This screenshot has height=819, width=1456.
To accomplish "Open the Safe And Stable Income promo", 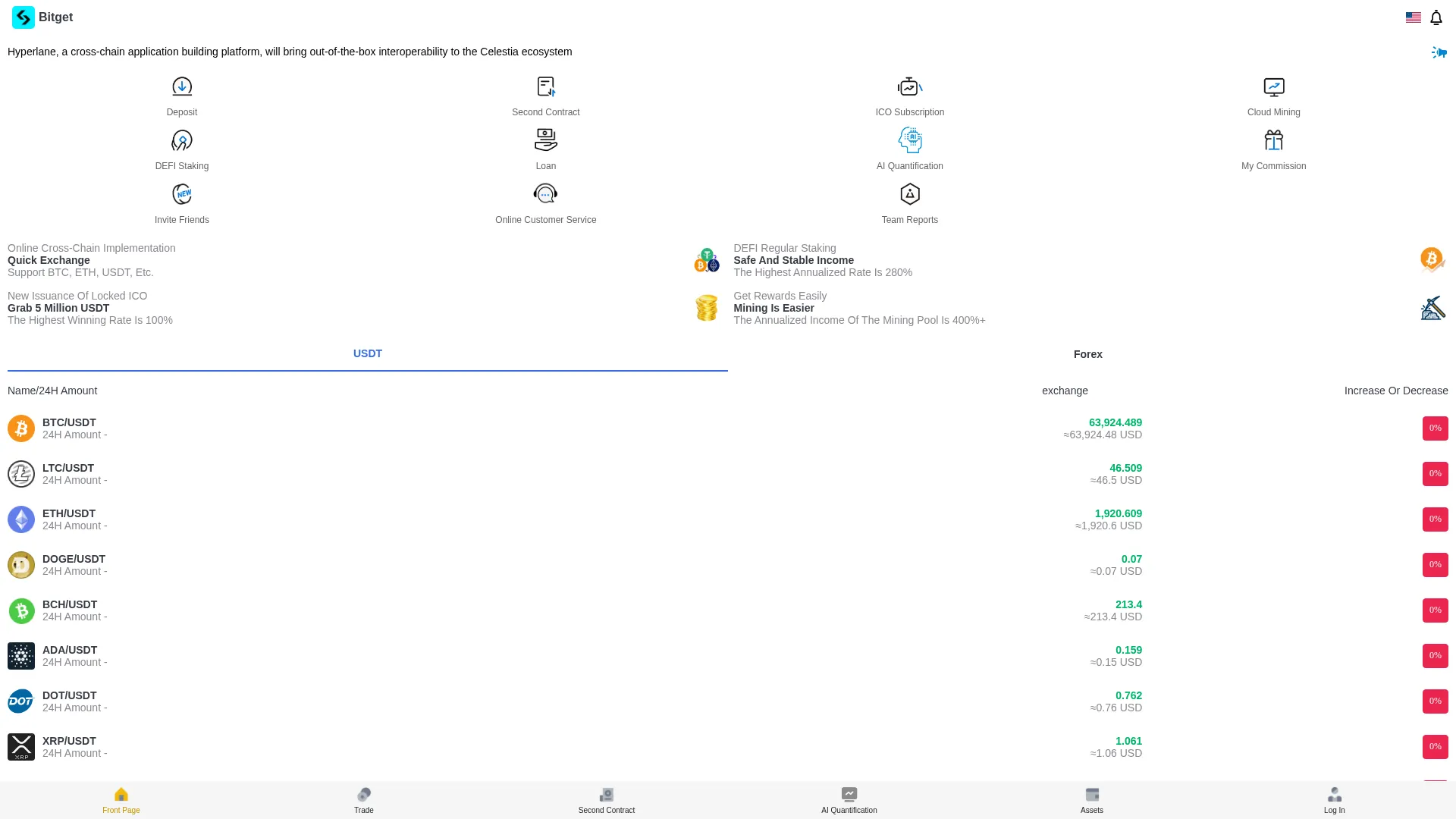I will pyautogui.click(x=793, y=260).
